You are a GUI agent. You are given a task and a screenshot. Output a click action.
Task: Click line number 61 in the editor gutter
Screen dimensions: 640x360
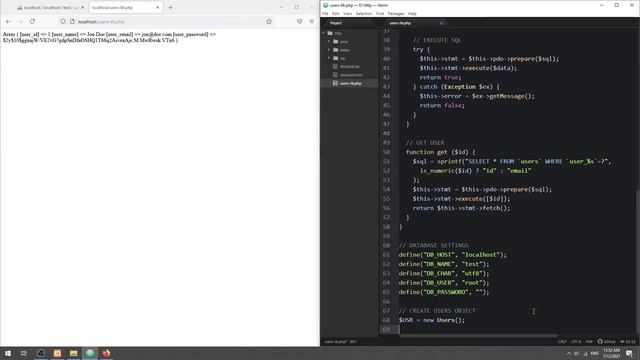386,255
